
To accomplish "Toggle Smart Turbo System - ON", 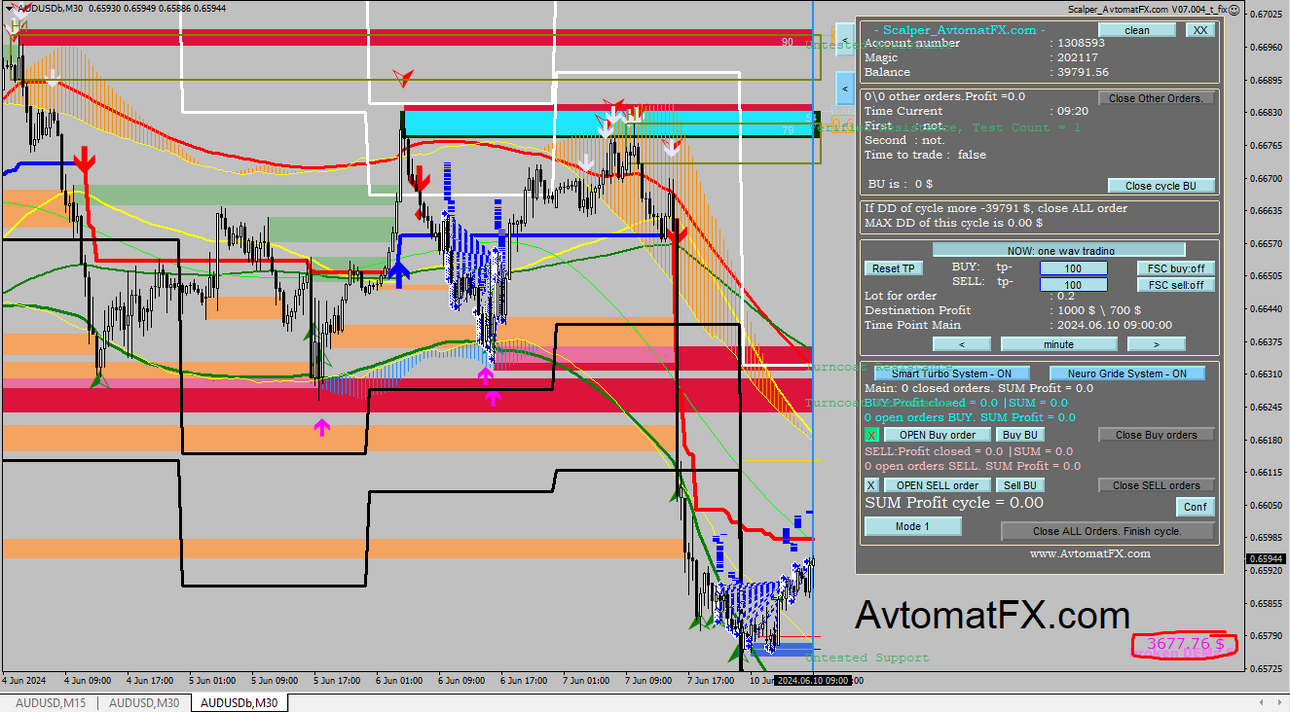I will [952, 373].
